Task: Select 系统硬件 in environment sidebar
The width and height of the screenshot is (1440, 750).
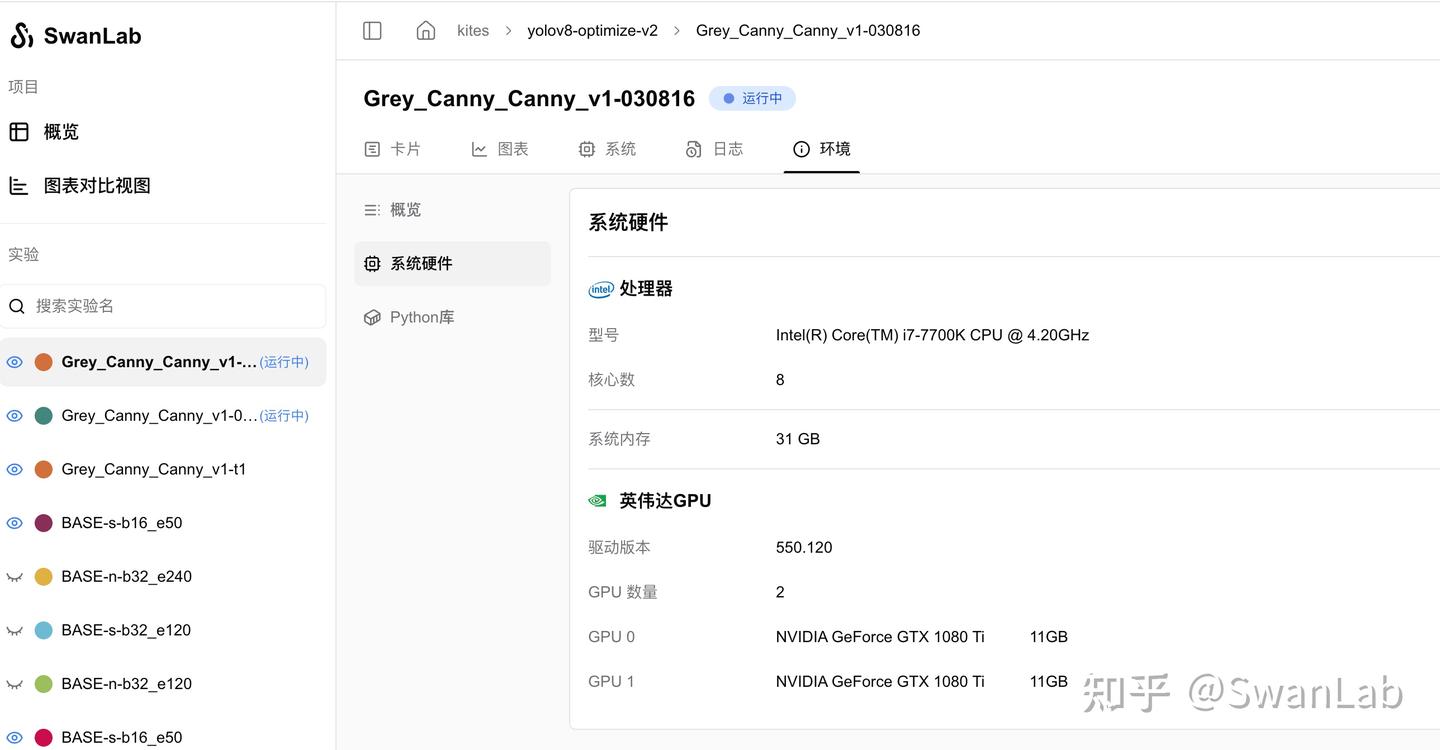Action: [452, 264]
